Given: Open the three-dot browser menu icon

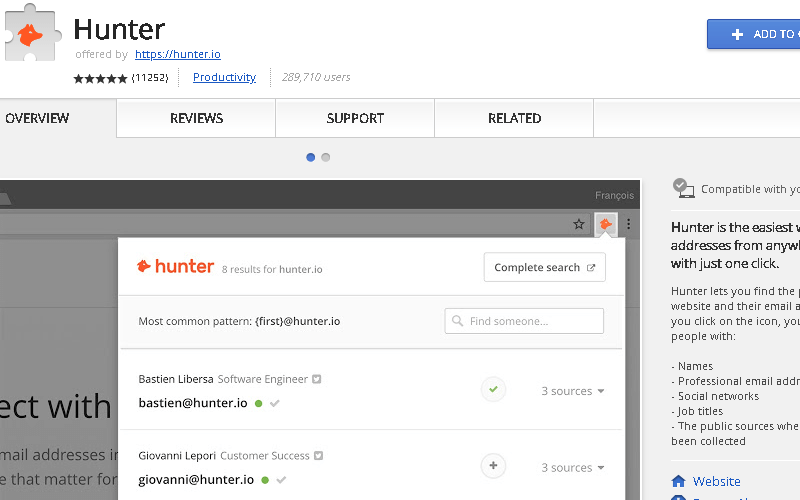Looking at the screenshot, I should pyautogui.click(x=629, y=224).
